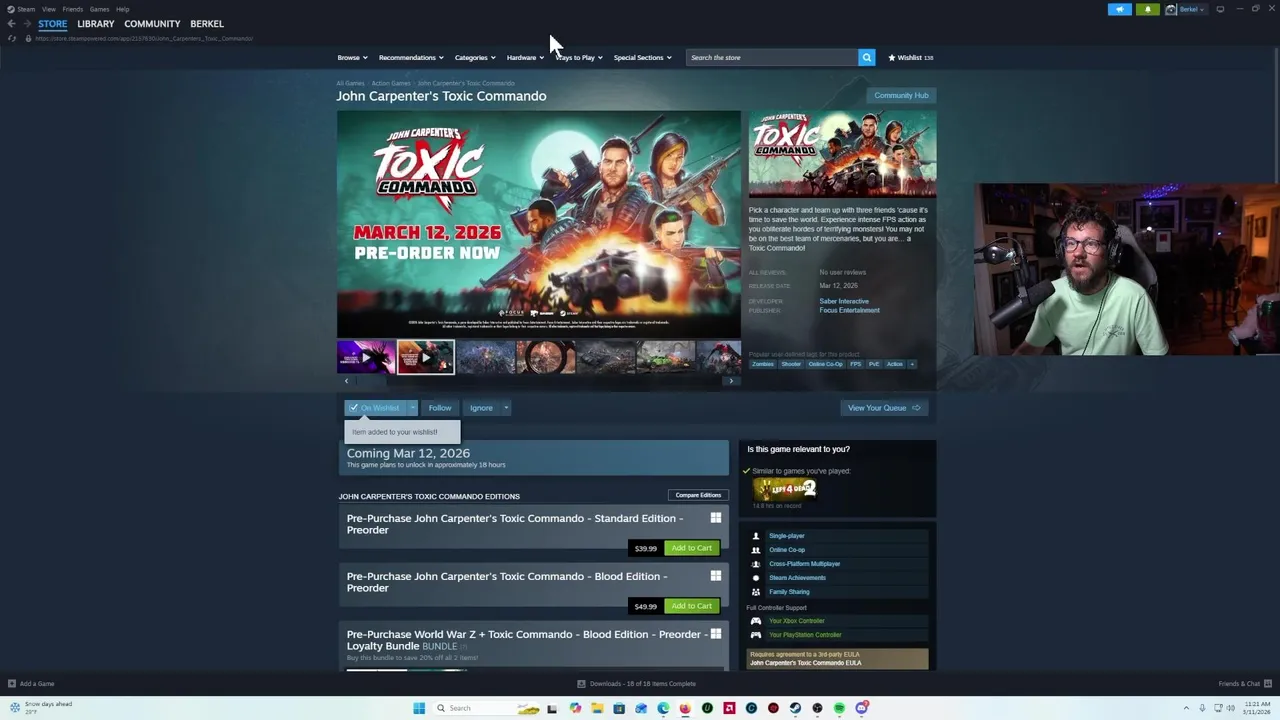Image resolution: width=1280 pixels, height=720 pixels.
Task: Select the first trailer thumbnail
Action: [366, 357]
